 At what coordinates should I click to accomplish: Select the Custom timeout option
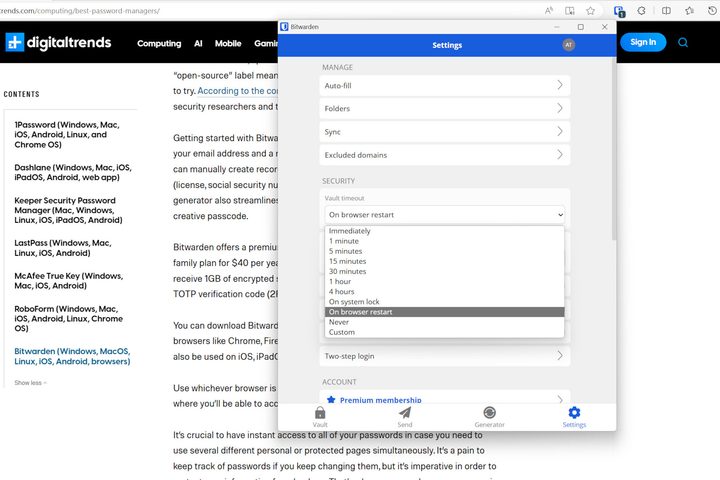pos(444,332)
